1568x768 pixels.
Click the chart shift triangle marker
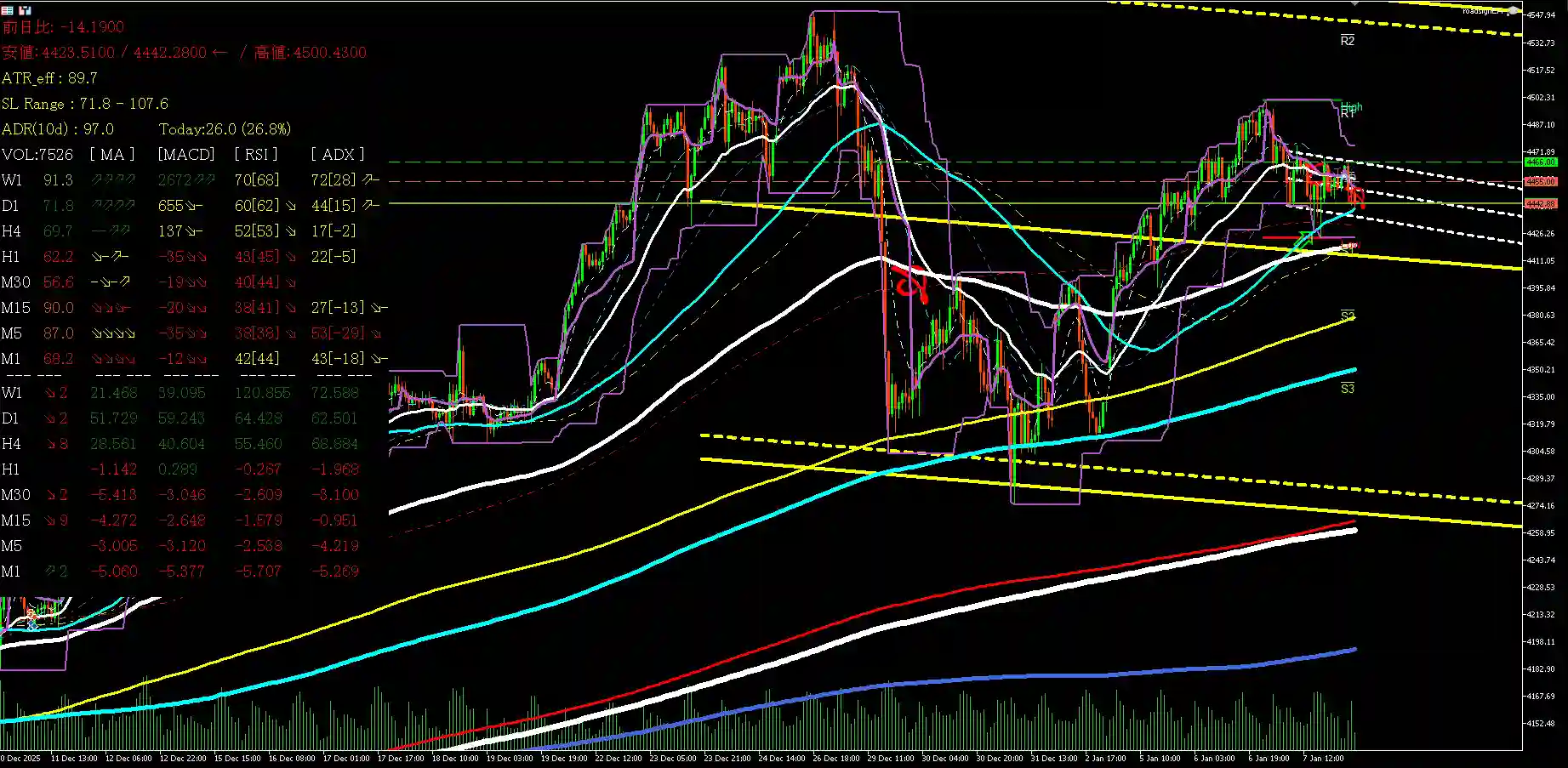tap(1354, 3)
